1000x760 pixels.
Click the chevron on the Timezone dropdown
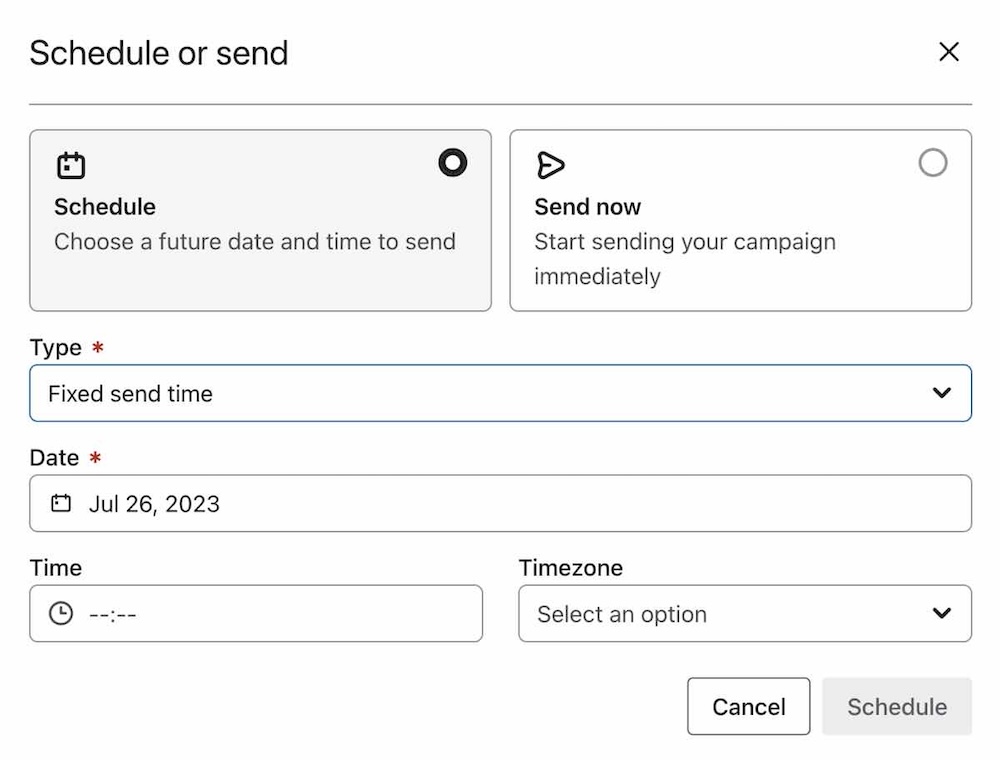point(943,614)
